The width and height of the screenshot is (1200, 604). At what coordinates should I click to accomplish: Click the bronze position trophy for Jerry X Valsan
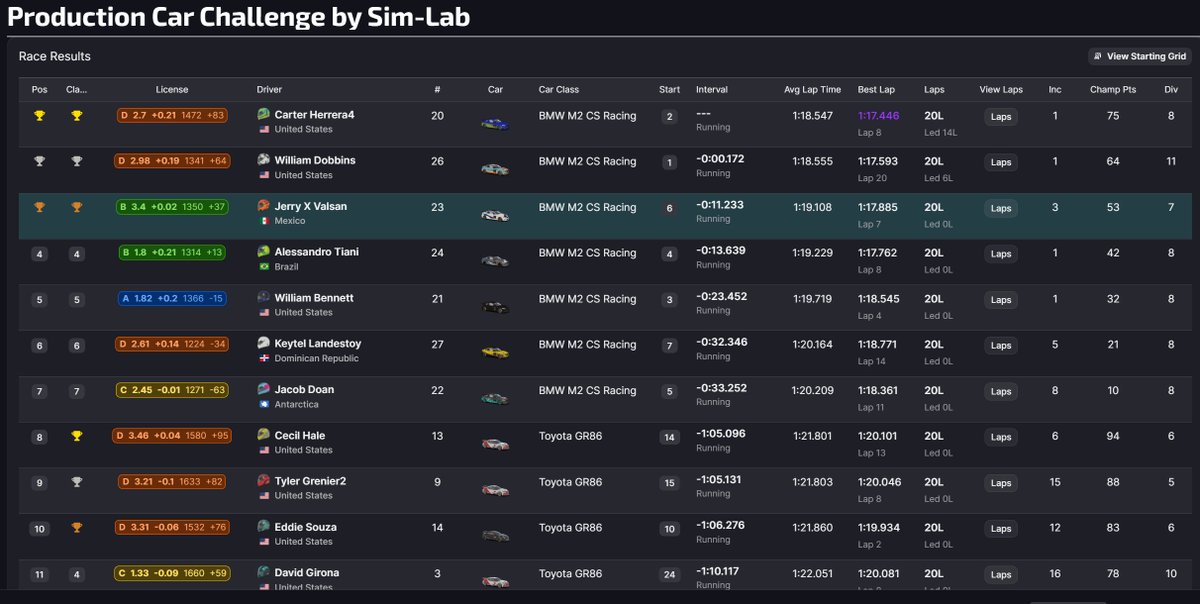[x=39, y=208]
